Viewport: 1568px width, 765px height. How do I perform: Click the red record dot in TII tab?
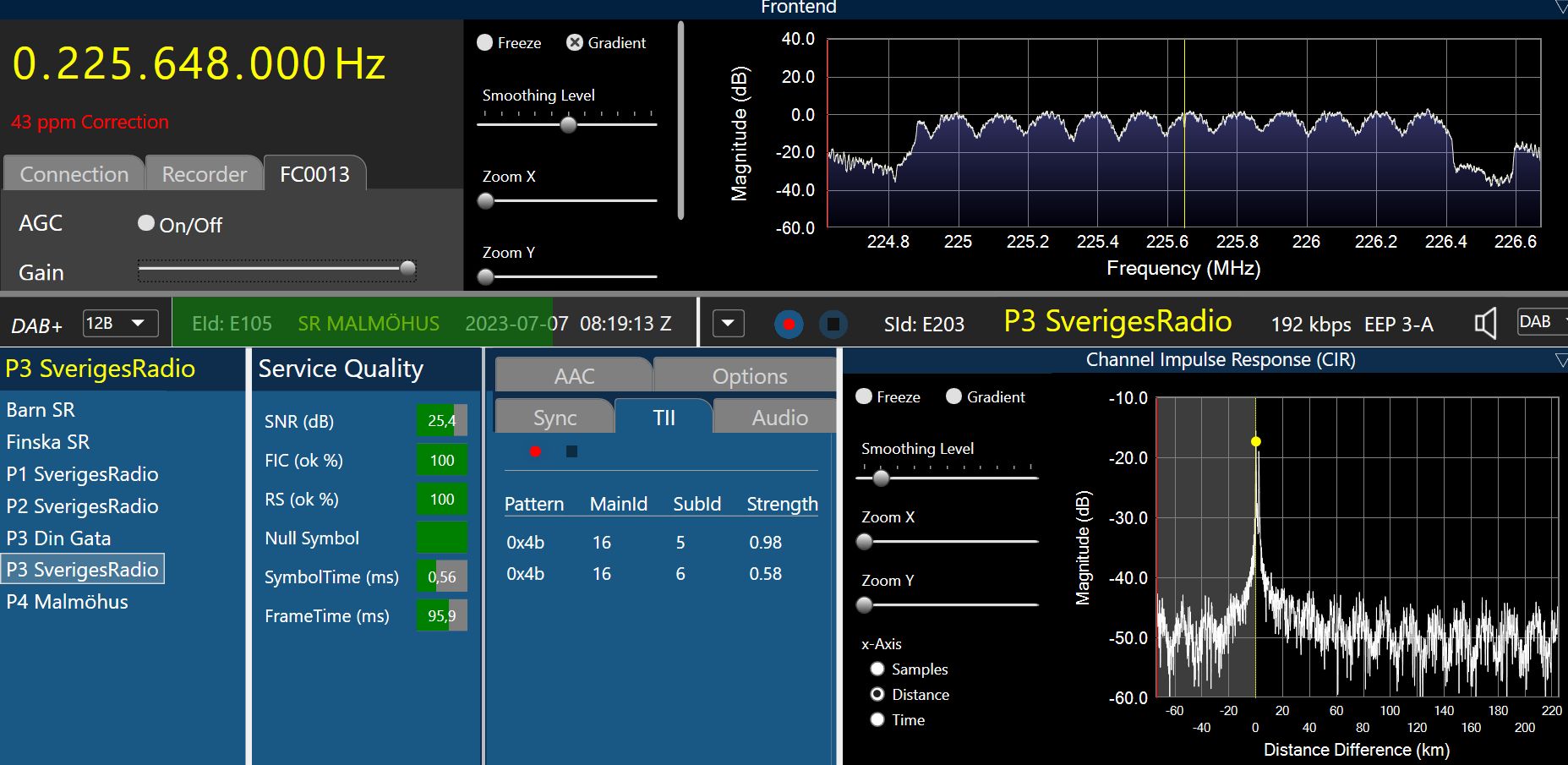(535, 451)
